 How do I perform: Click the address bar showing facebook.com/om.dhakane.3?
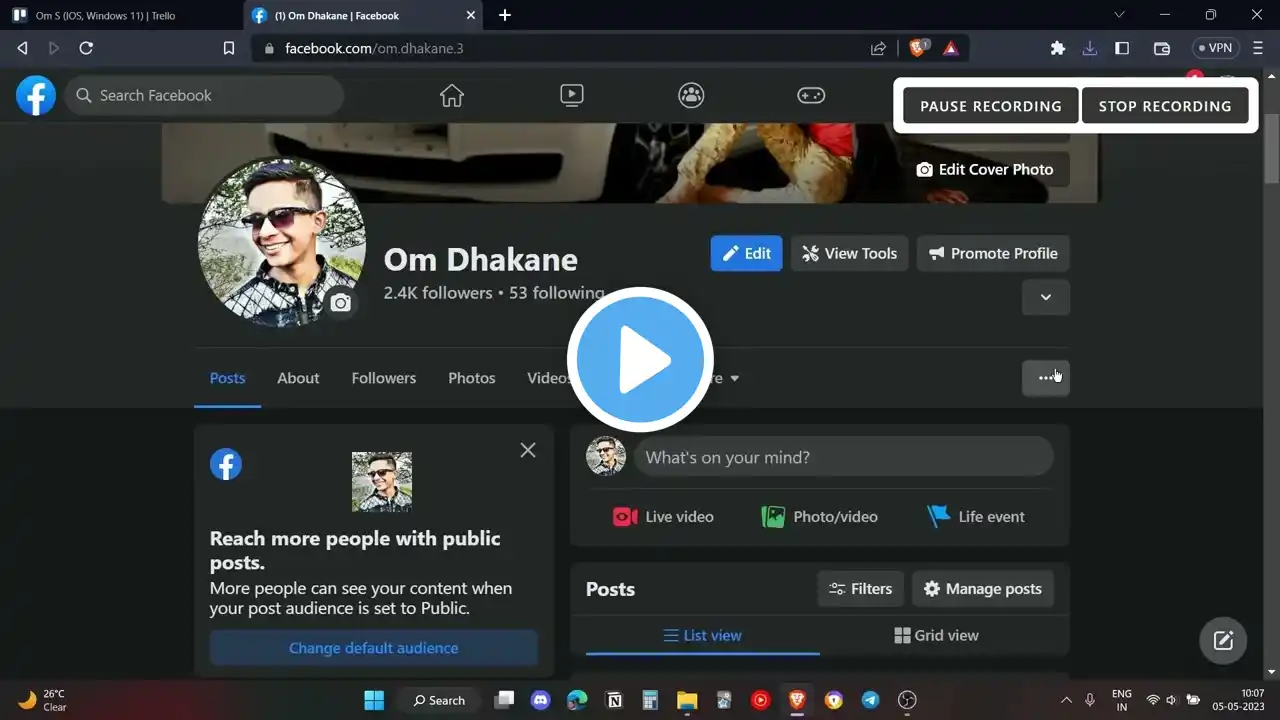(560, 48)
